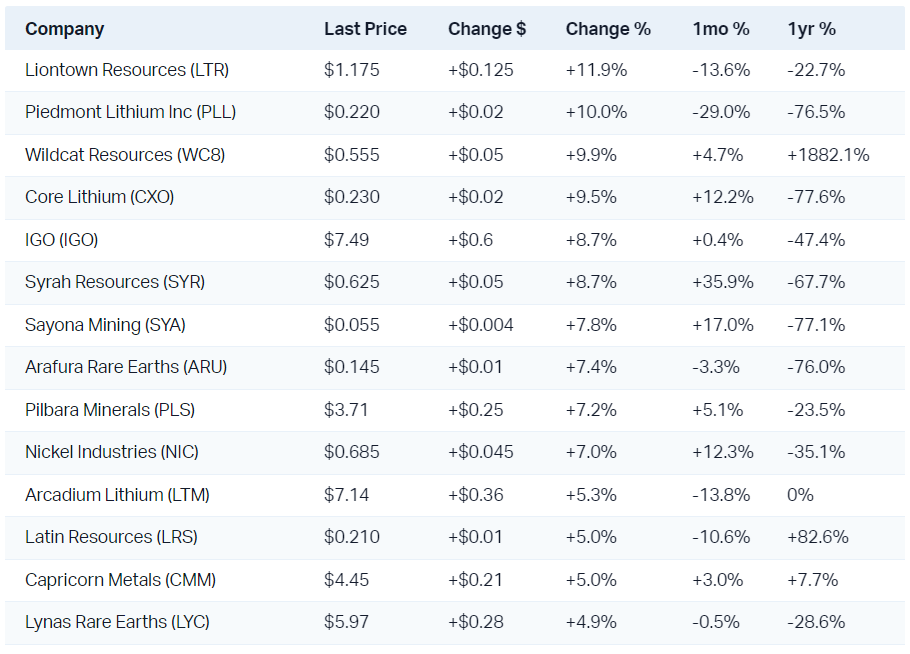
Task: Sort by Change % column header
Action: (x=608, y=29)
